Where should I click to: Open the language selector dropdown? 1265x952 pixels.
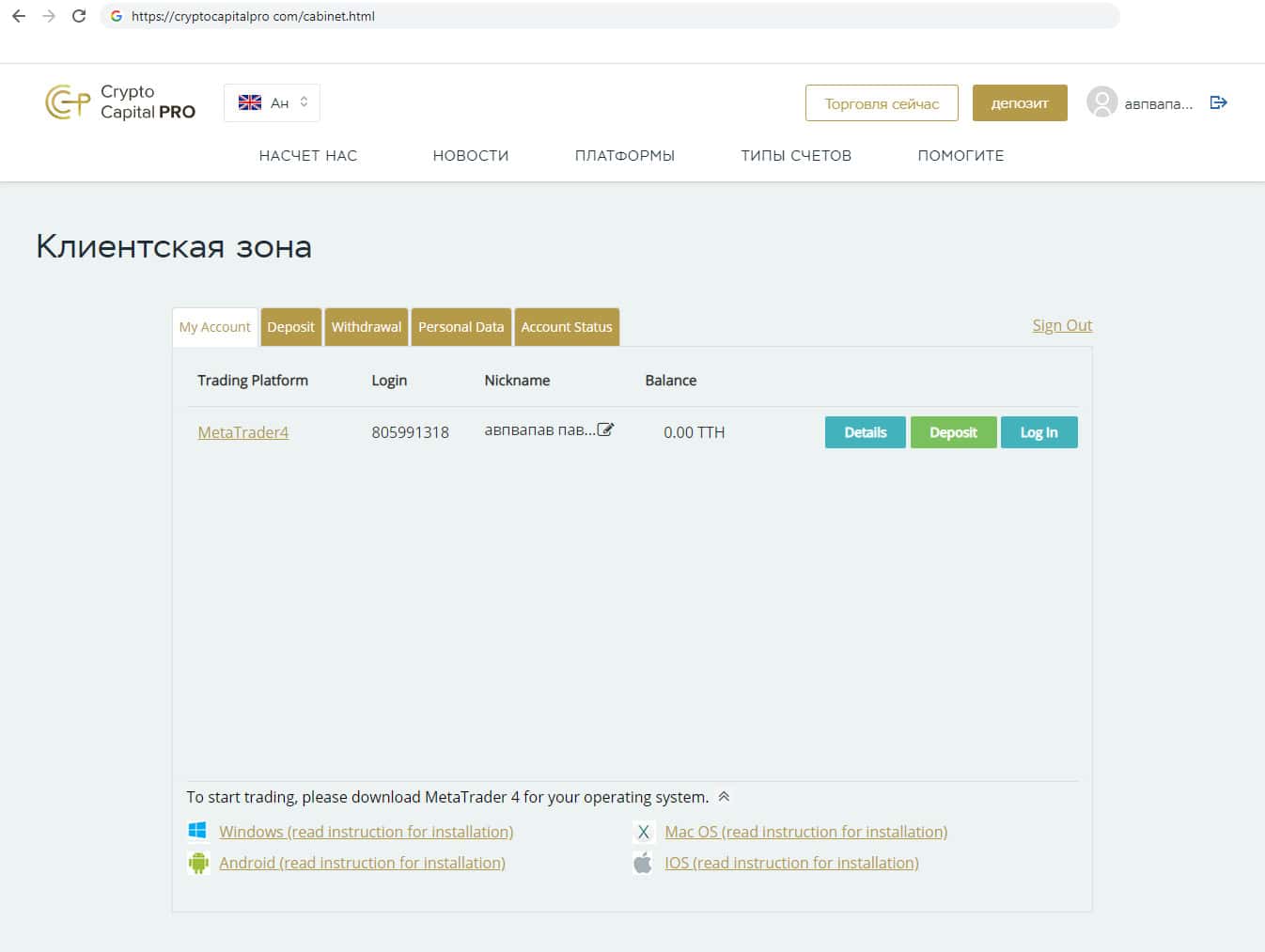click(x=272, y=102)
